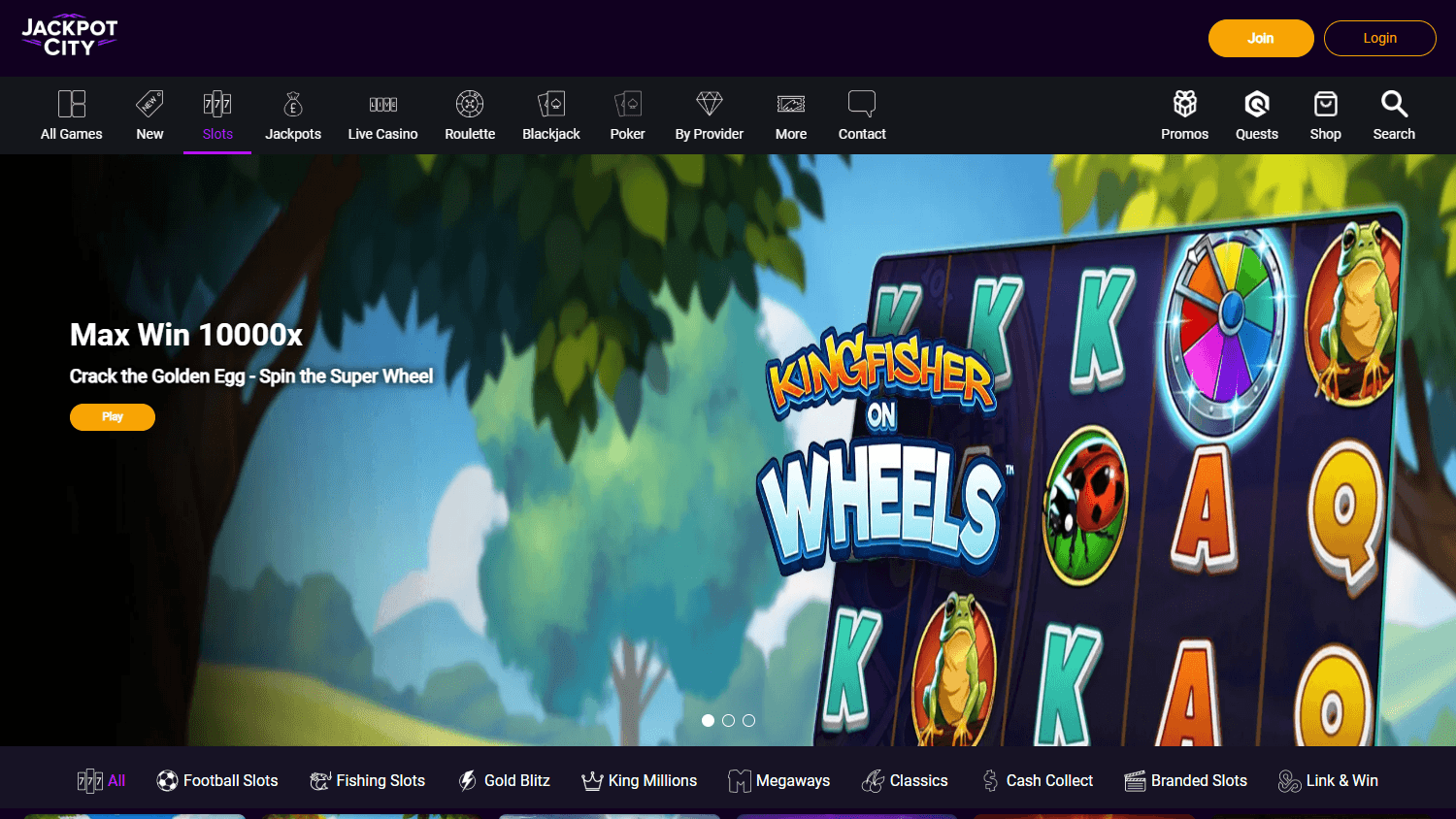
Task: Click the Cash Collect dollar icon
Action: (990, 780)
